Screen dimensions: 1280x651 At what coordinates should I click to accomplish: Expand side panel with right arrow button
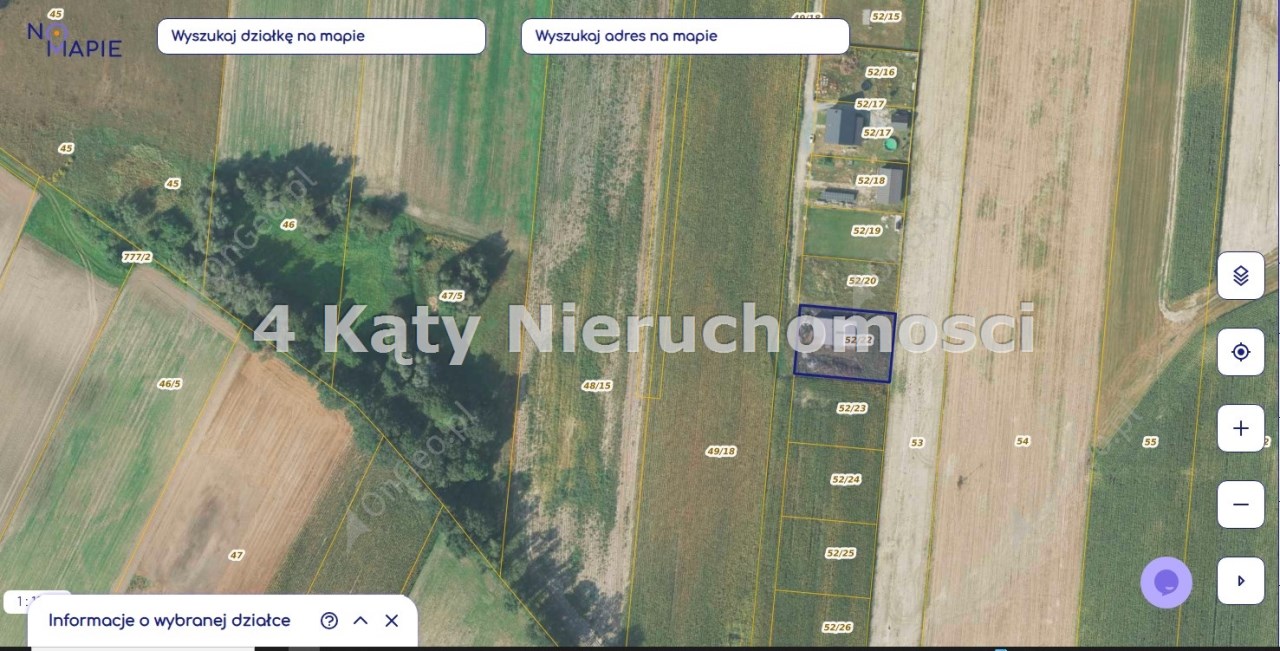point(1240,580)
